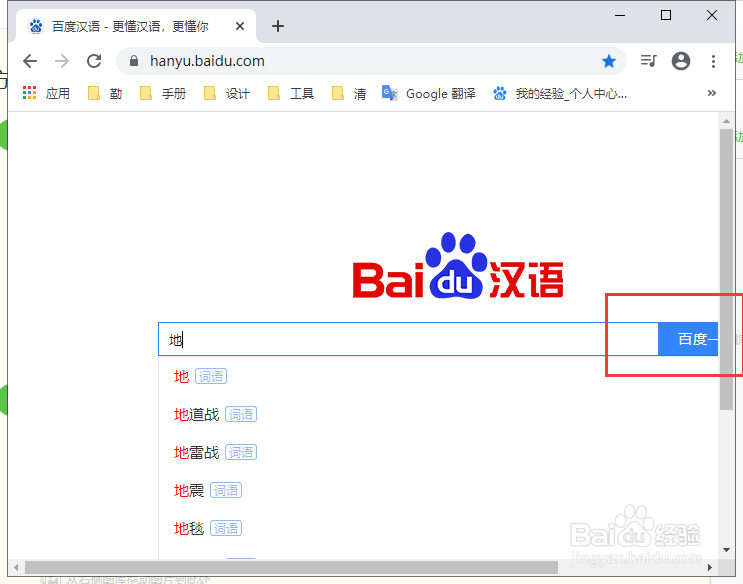This screenshot has height=584, width=743.
Task: View site info via lock icon
Action: pos(134,61)
